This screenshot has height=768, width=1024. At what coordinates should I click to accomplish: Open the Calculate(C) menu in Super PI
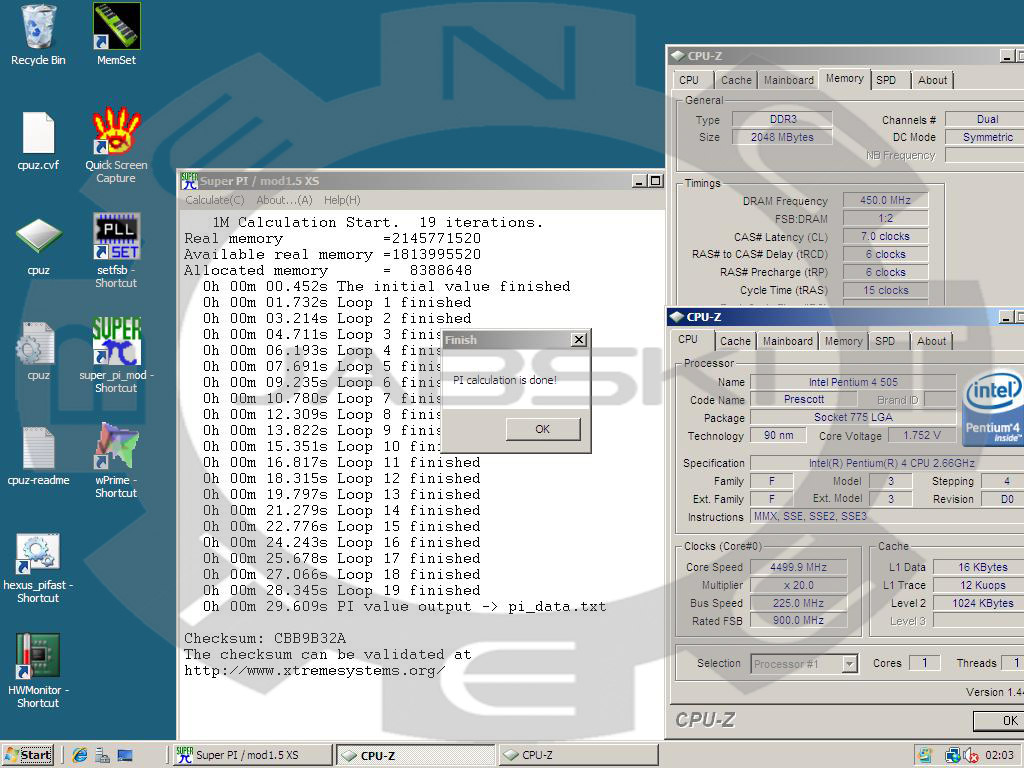coord(215,200)
